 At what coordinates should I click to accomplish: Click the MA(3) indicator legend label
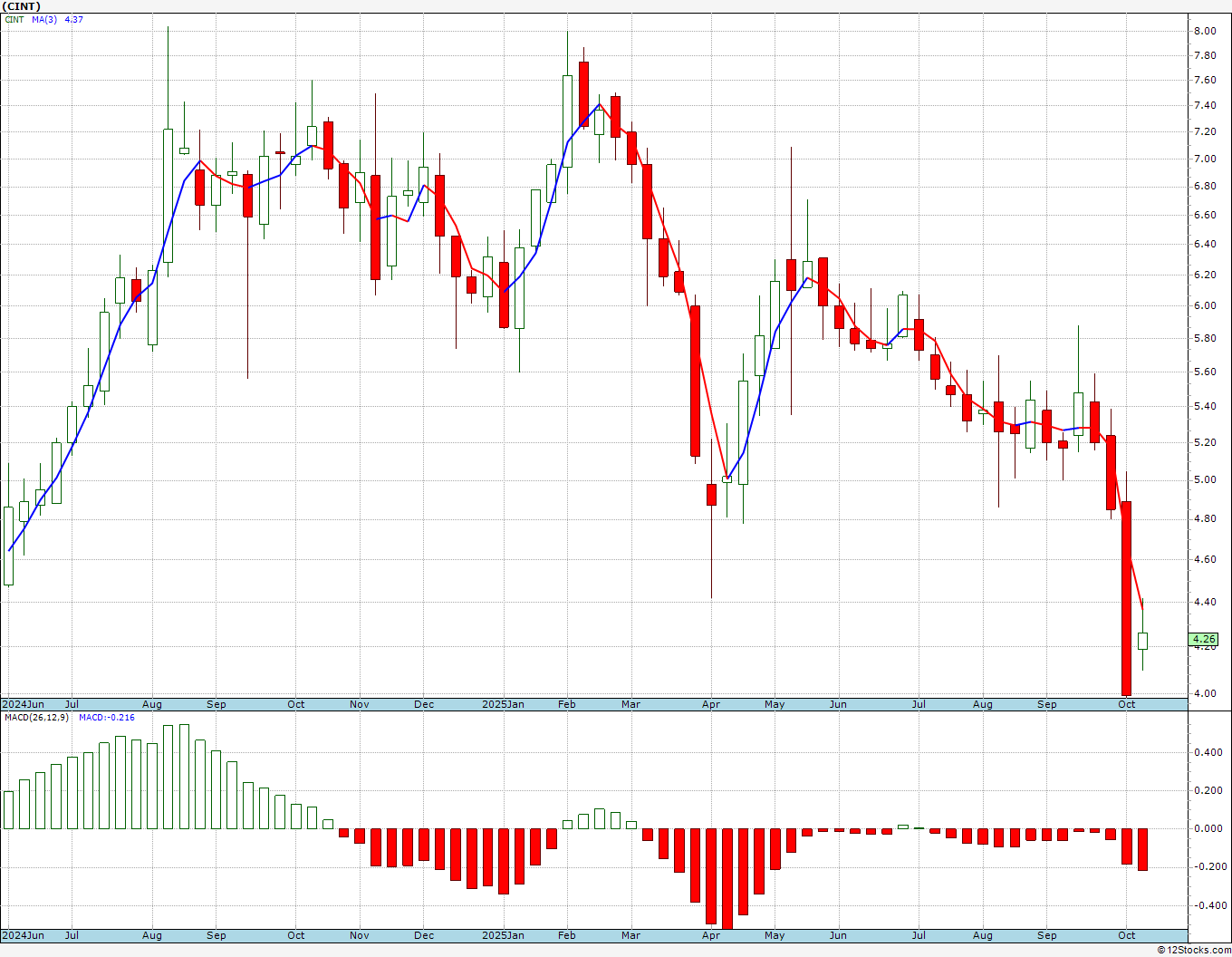[44, 19]
